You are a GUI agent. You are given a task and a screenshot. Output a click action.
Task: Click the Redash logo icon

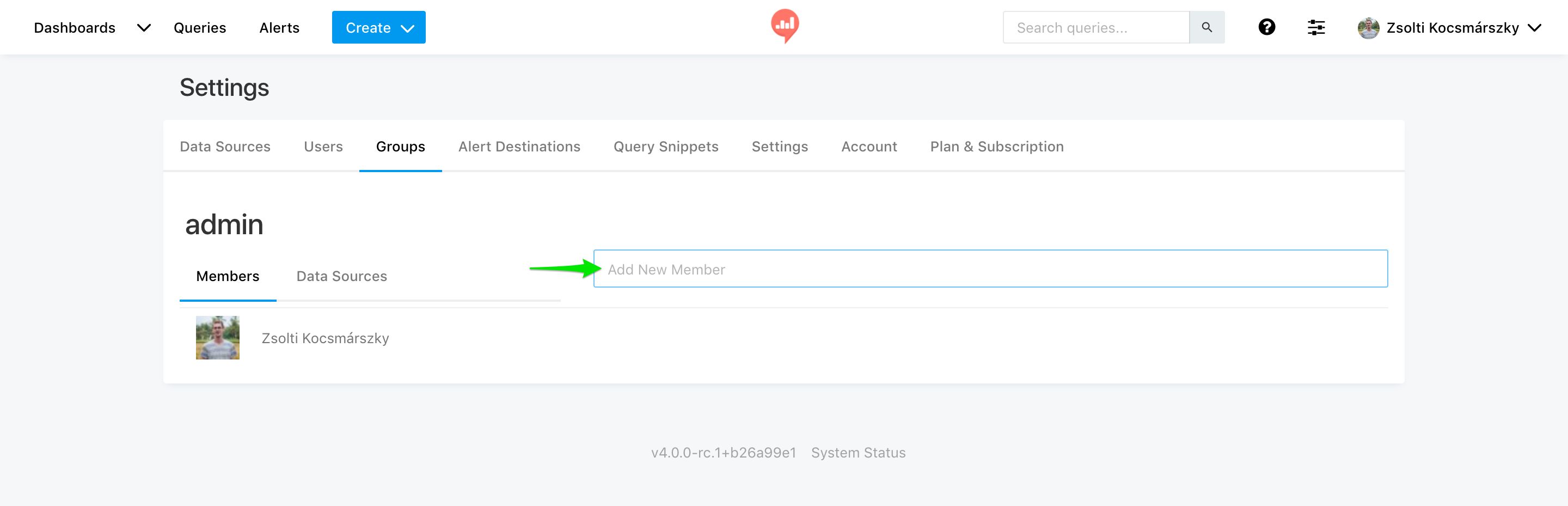coord(785,26)
